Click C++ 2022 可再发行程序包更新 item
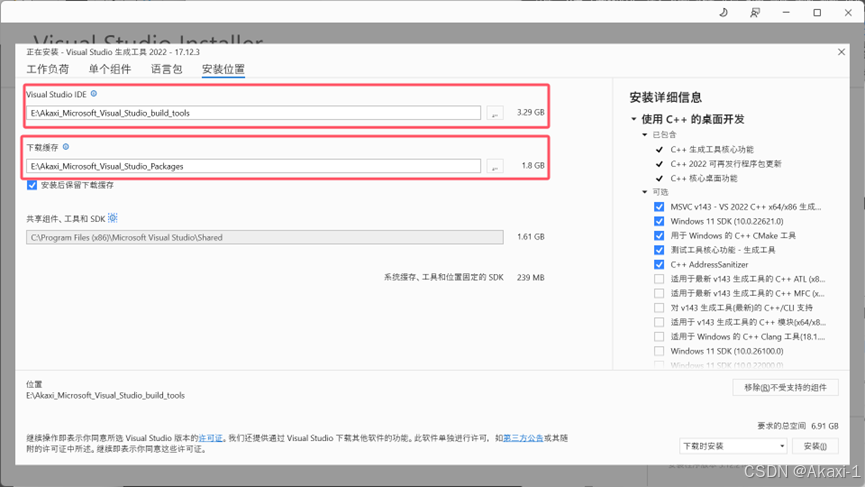This screenshot has height=487, width=865. [x=726, y=164]
